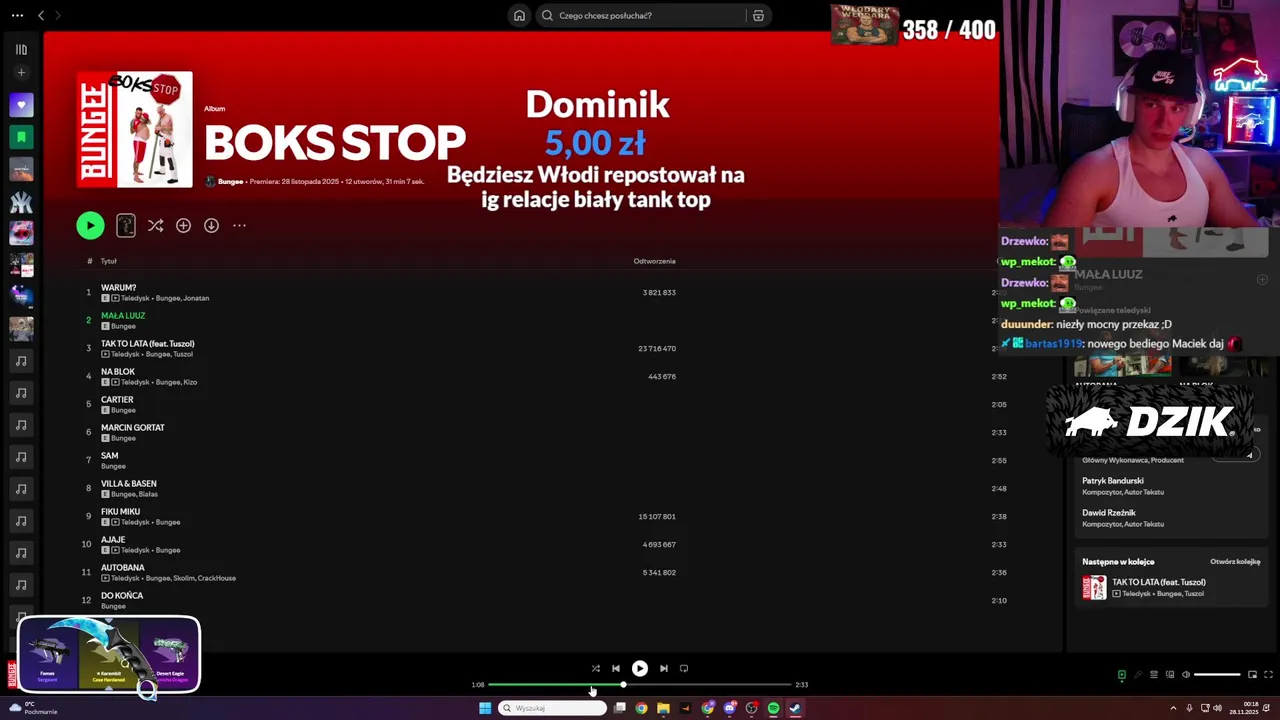This screenshot has width=1280, height=720.
Task: Go to Home via the house icon
Action: pos(519,15)
